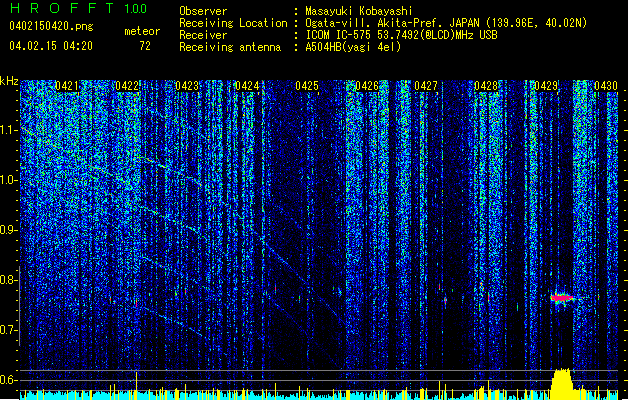The width and height of the screenshot is (629, 400).
Task: Click the 0.9 frequency axis label
Action: tap(8, 230)
